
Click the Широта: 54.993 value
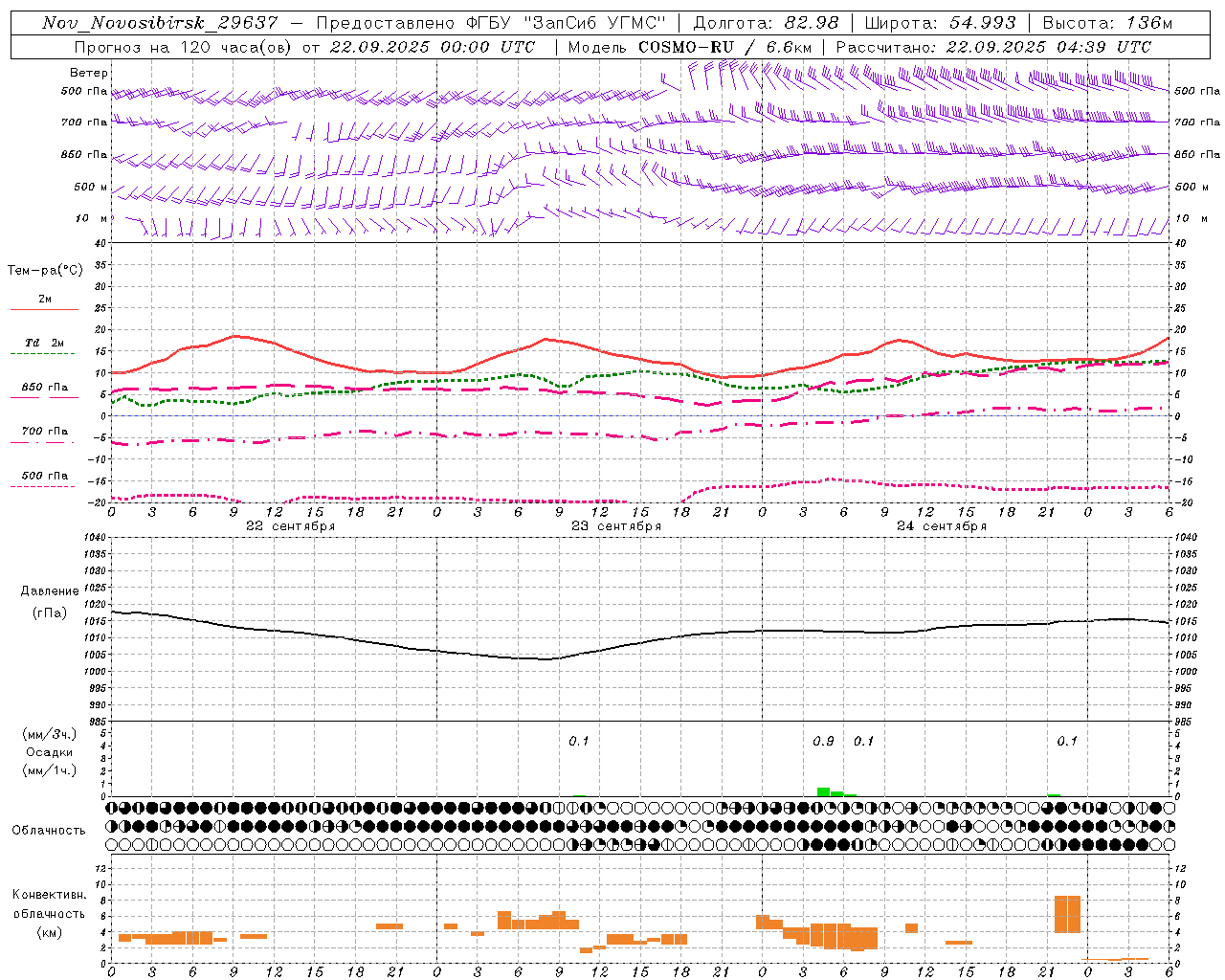click(x=941, y=23)
